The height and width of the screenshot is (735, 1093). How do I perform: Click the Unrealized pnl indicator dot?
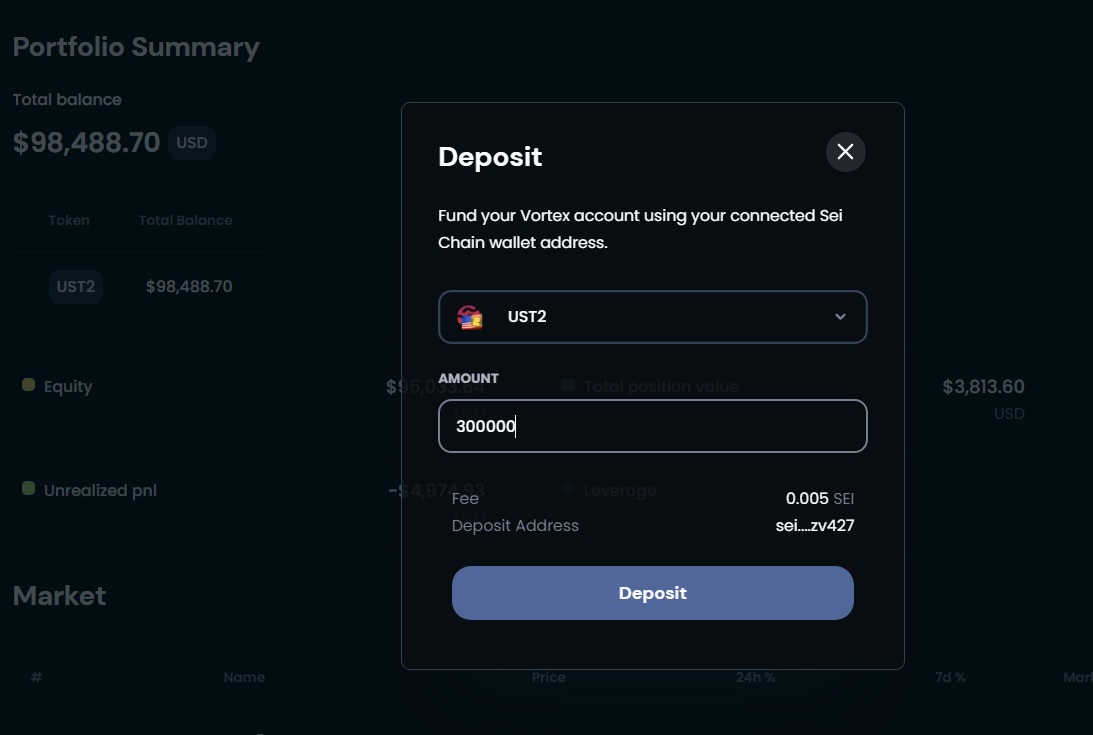[29, 489]
